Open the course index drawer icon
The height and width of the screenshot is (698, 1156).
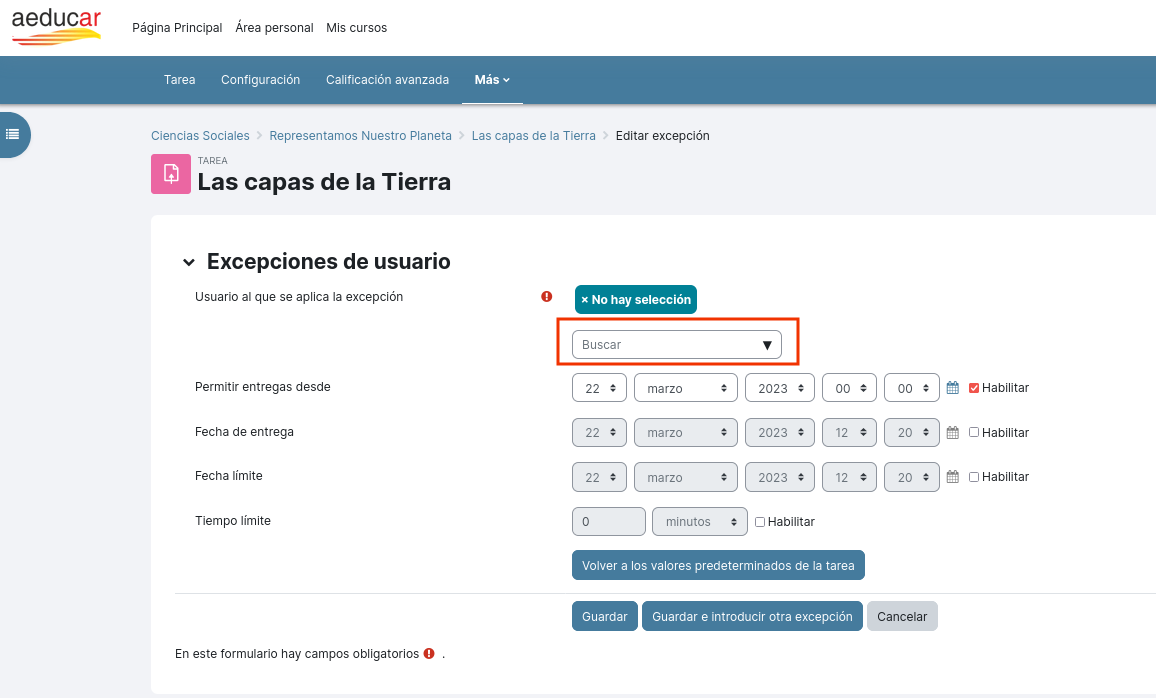[13, 134]
